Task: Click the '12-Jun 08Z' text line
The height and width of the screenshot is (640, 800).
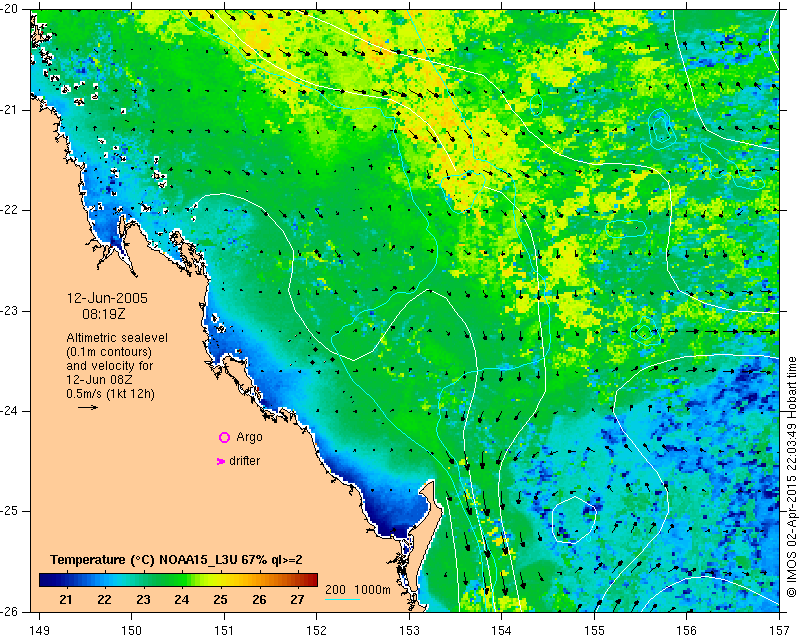Action: [99, 380]
